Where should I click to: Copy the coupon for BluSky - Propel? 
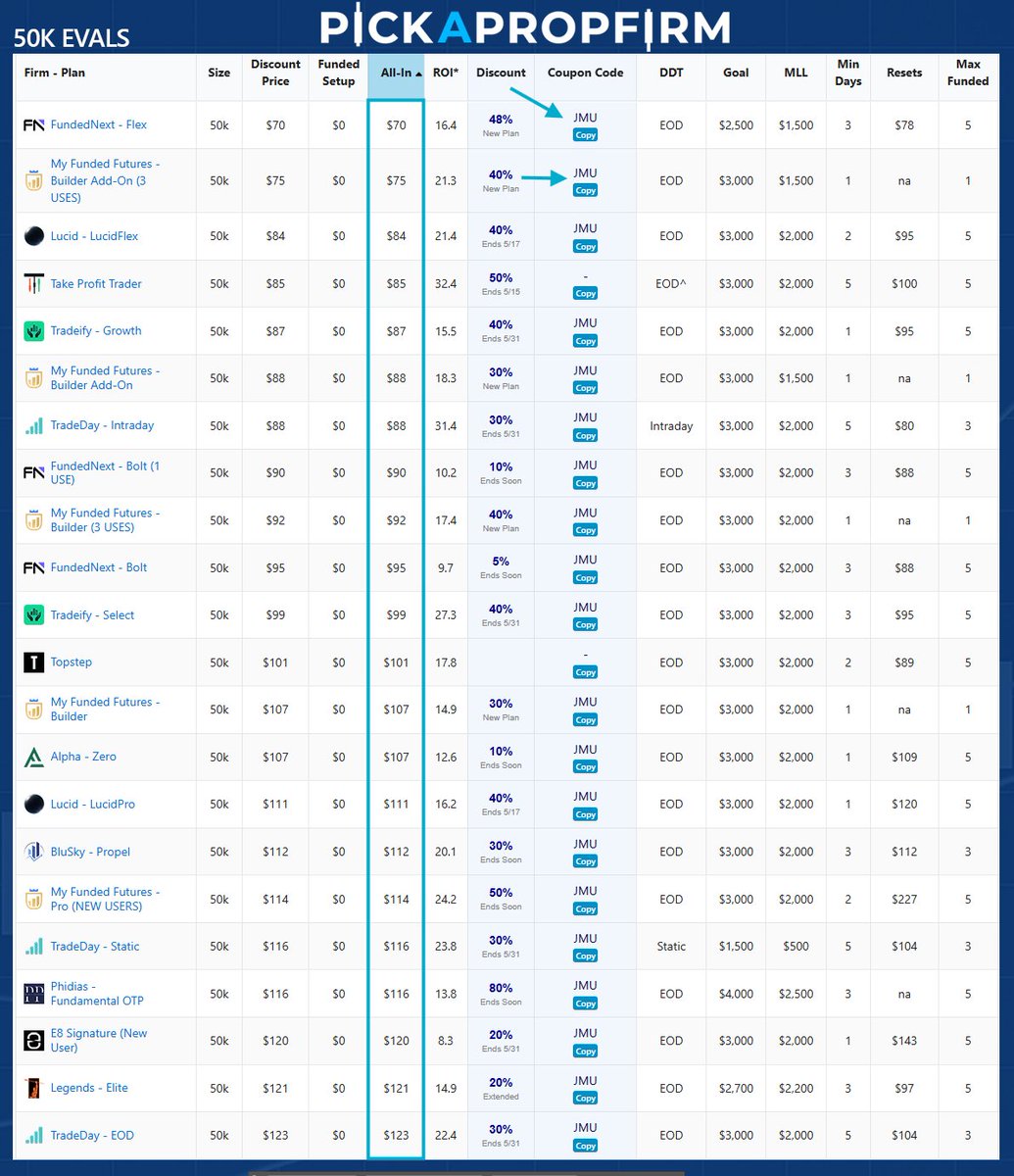pos(585,861)
